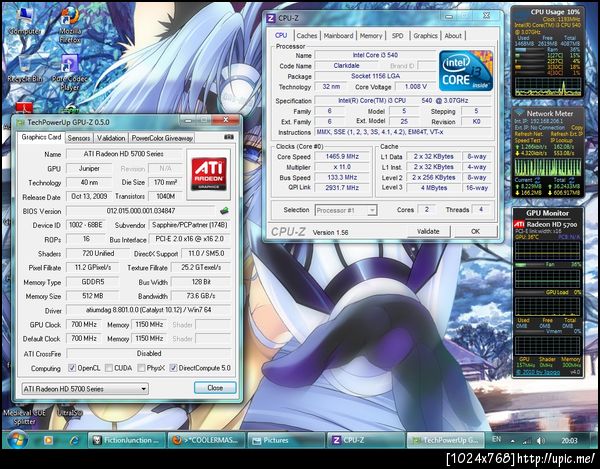
Task: Click the Network Meter wifi icon
Action: (x=519, y=113)
